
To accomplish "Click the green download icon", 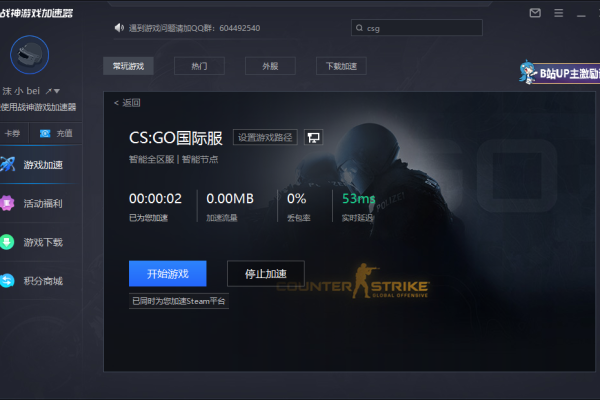I will coord(7,242).
